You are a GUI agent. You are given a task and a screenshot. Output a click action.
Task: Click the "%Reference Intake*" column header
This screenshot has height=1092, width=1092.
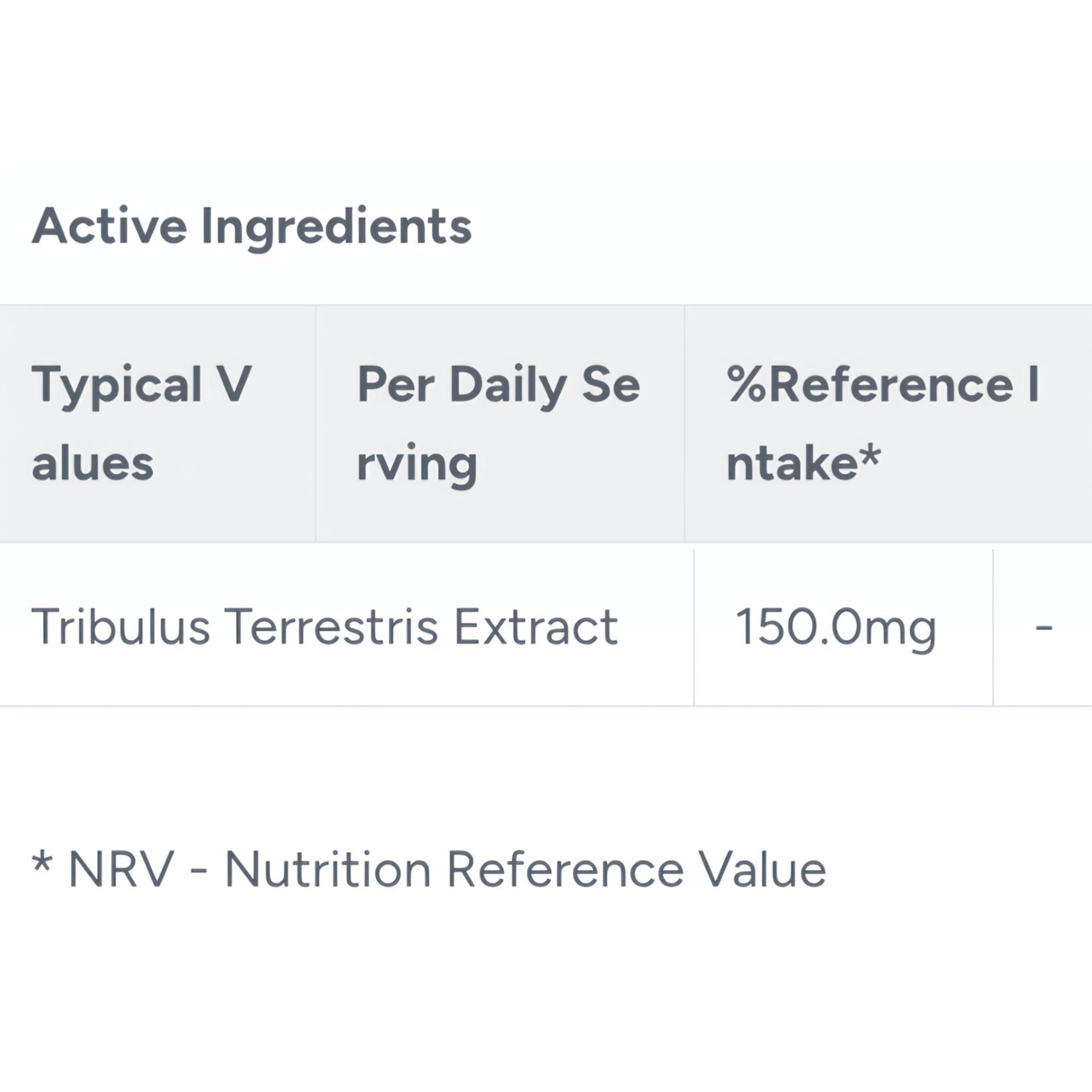882,423
